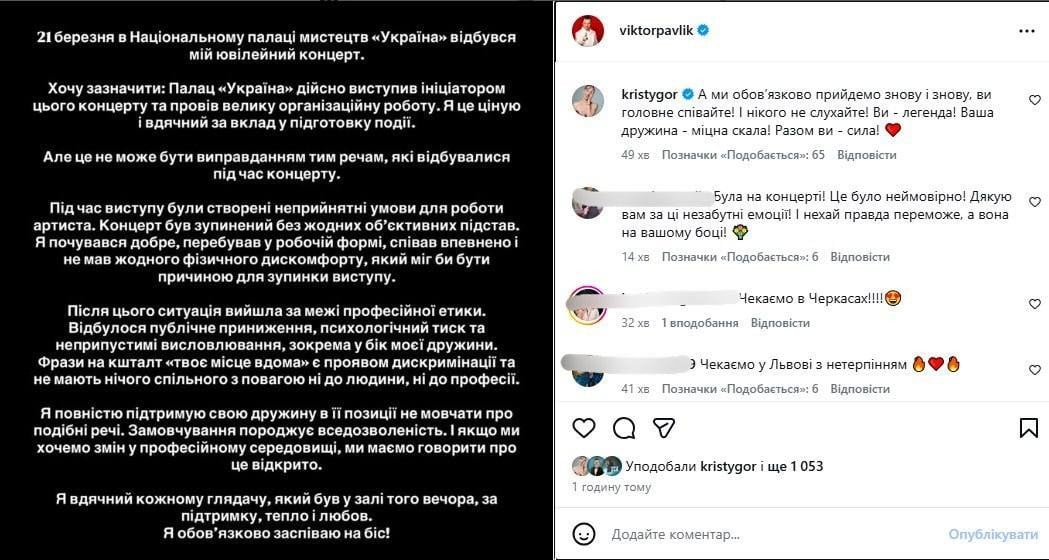The image size is (1049, 560).
Task: Like kristygor's comment with heart
Action: tap(1035, 100)
